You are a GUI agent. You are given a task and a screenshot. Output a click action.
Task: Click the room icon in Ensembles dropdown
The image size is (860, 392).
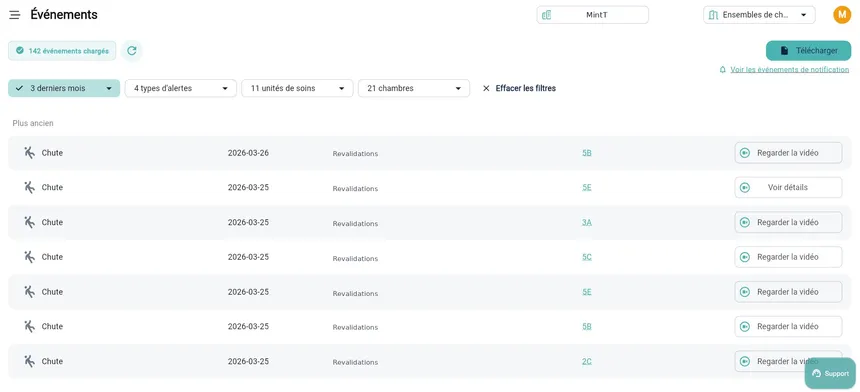[713, 15]
